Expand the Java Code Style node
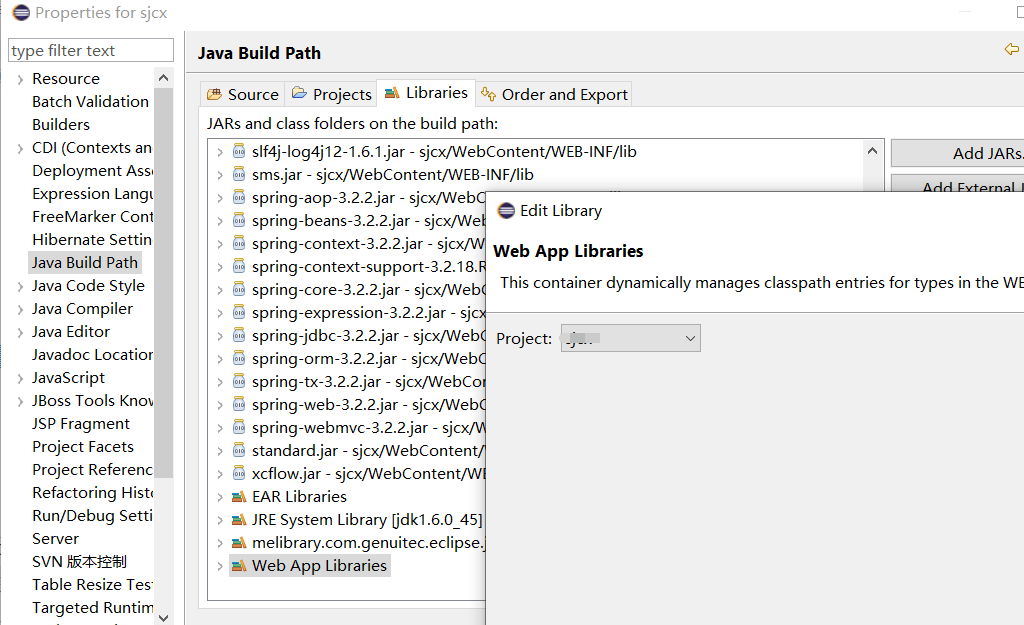1024x625 pixels. (20, 286)
